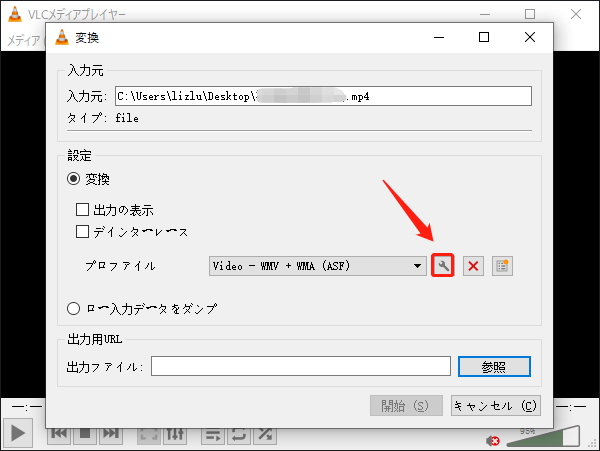The width and height of the screenshot is (600, 451).
Task: Toggle fullscreen icon in VLC controls
Action: coord(149,435)
